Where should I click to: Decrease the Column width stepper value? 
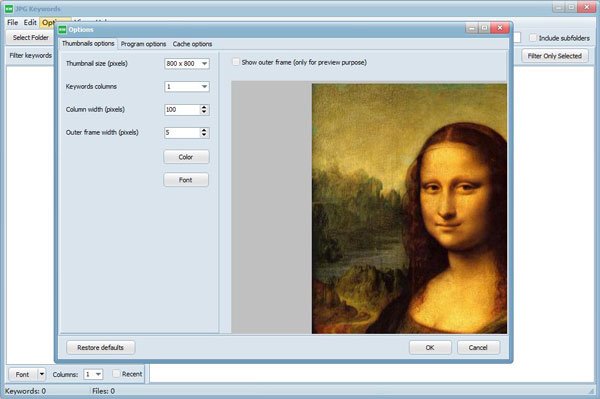click(204, 112)
